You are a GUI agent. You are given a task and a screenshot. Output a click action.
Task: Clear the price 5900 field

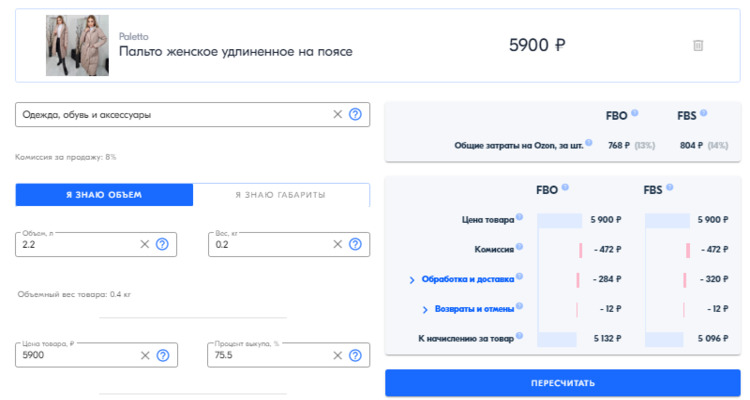145,356
